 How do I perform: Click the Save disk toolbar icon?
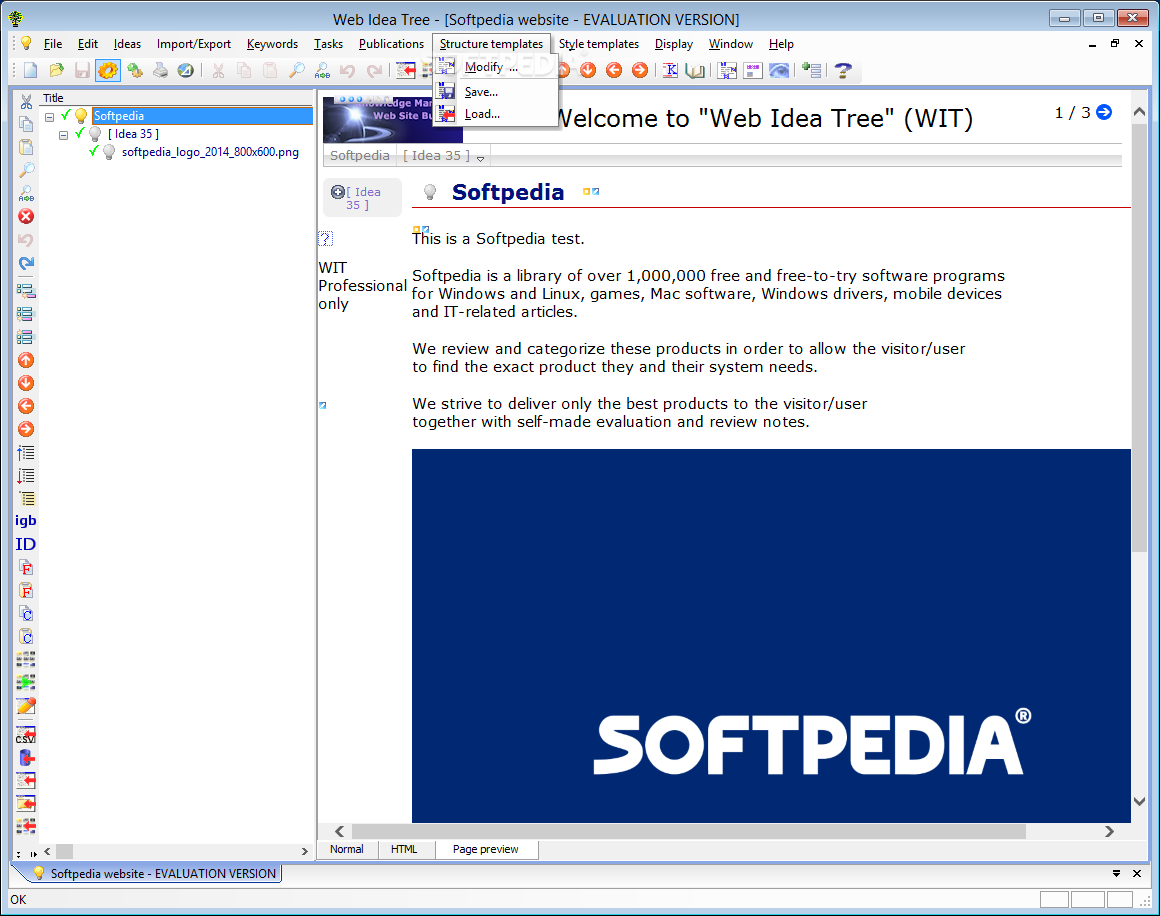pyautogui.click(x=82, y=70)
